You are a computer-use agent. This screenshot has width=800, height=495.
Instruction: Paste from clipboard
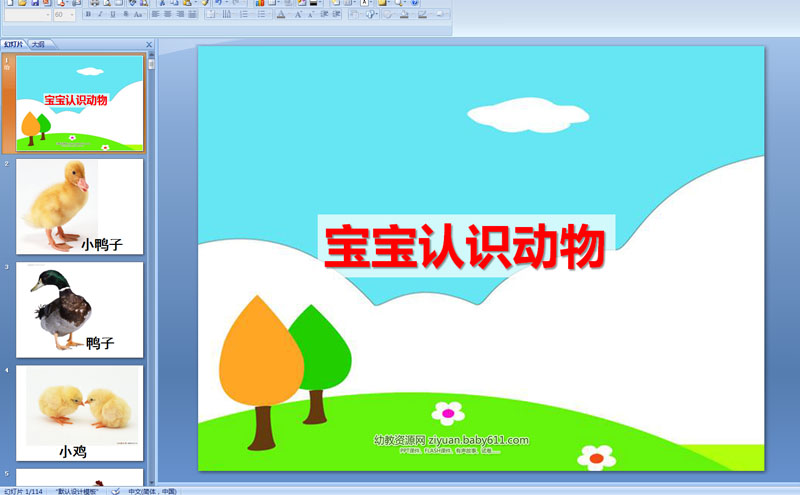click(187, 3)
